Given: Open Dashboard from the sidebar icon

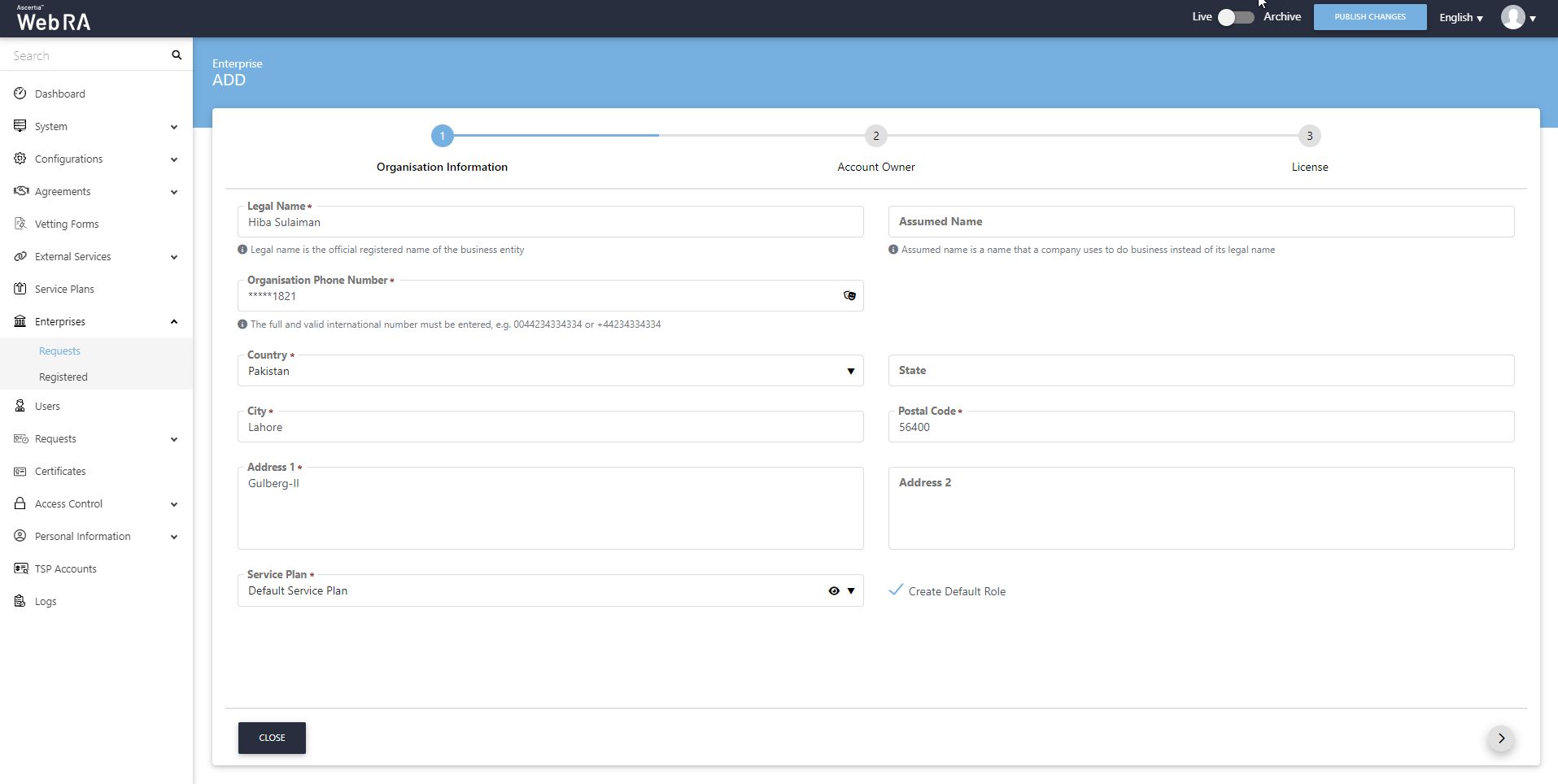Looking at the screenshot, I should click(x=20, y=94).
